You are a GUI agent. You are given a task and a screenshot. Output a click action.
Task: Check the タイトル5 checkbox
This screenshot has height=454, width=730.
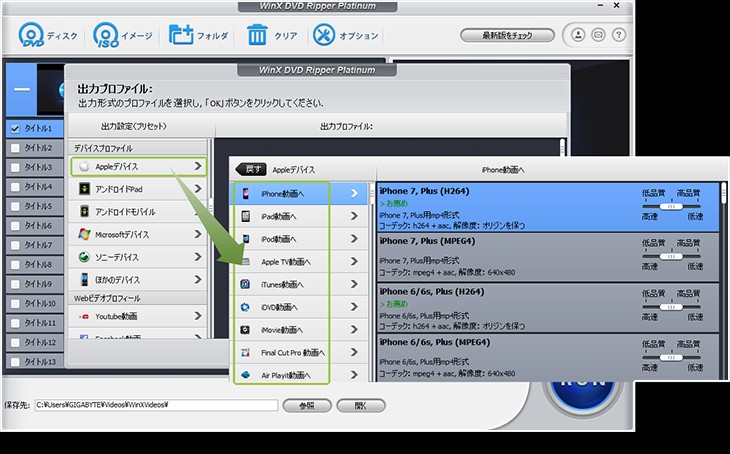click(x=15, y=206)
